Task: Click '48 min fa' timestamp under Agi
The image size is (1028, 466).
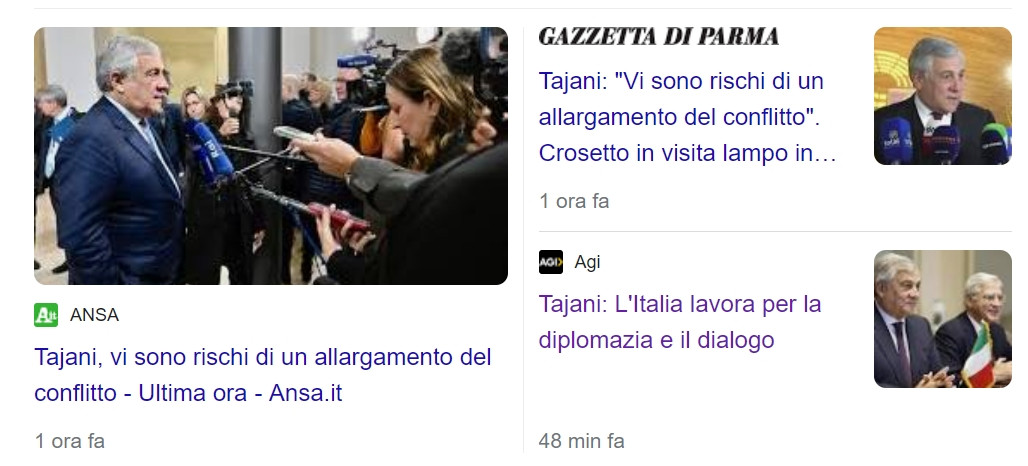Action: [x=582, y=441]
